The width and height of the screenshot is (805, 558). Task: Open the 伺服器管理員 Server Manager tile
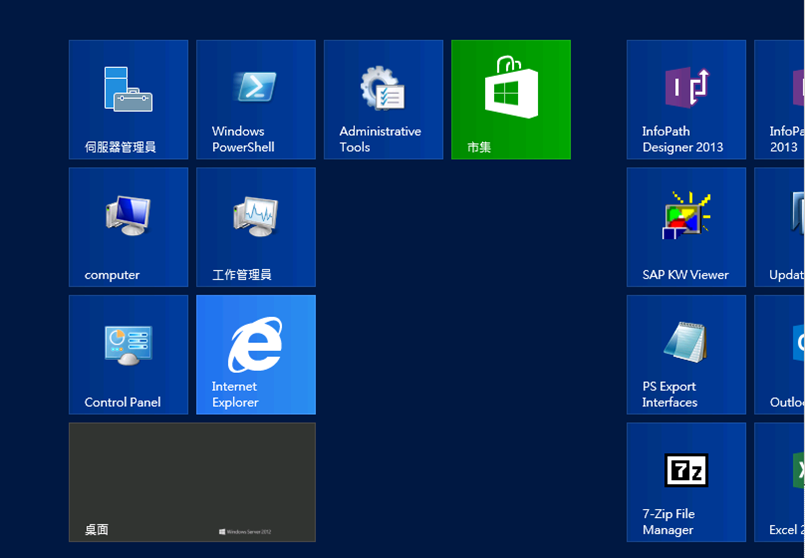(x=128, y=100)
